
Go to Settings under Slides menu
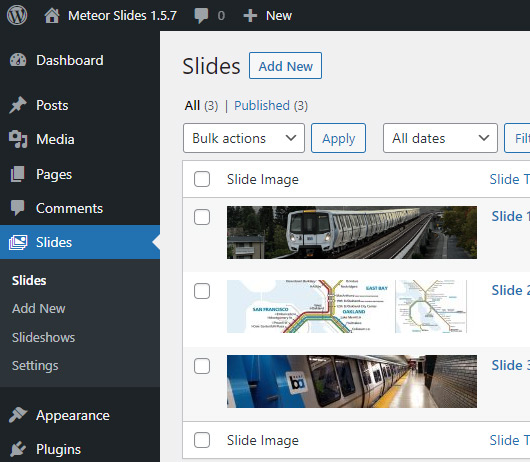click(x=35, y=365)
